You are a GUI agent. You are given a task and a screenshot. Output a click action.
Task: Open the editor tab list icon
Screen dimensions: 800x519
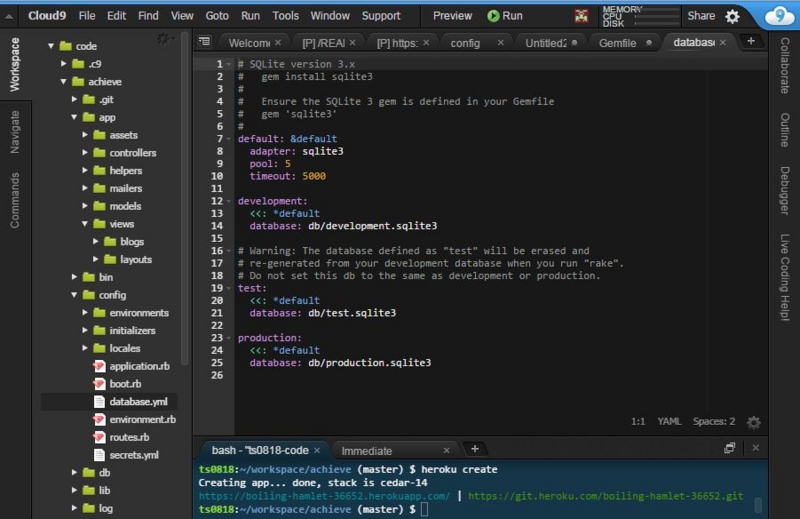click(x=204, y=41)
